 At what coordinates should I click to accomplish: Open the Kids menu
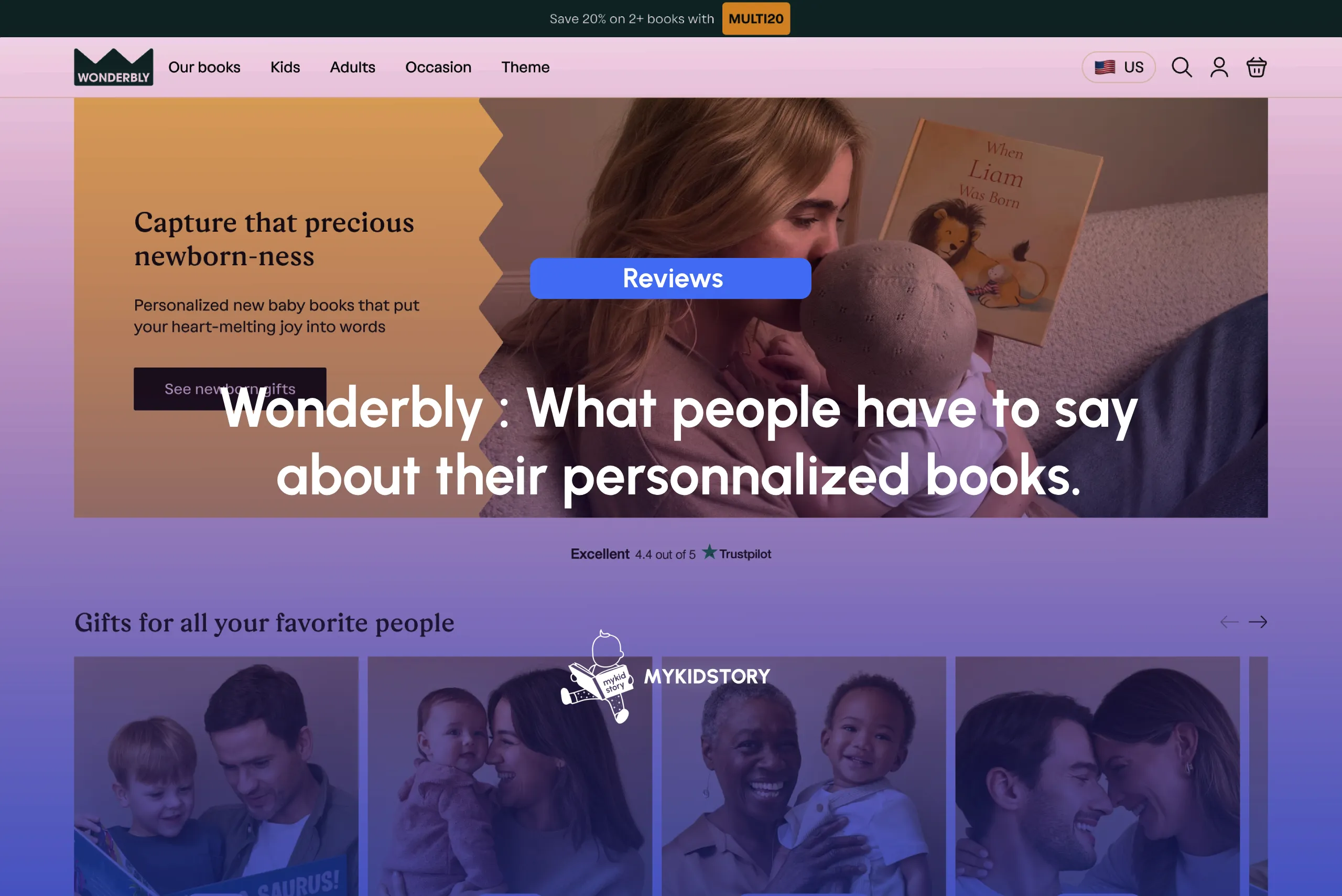pyautogui.click(x=285, y=68)
